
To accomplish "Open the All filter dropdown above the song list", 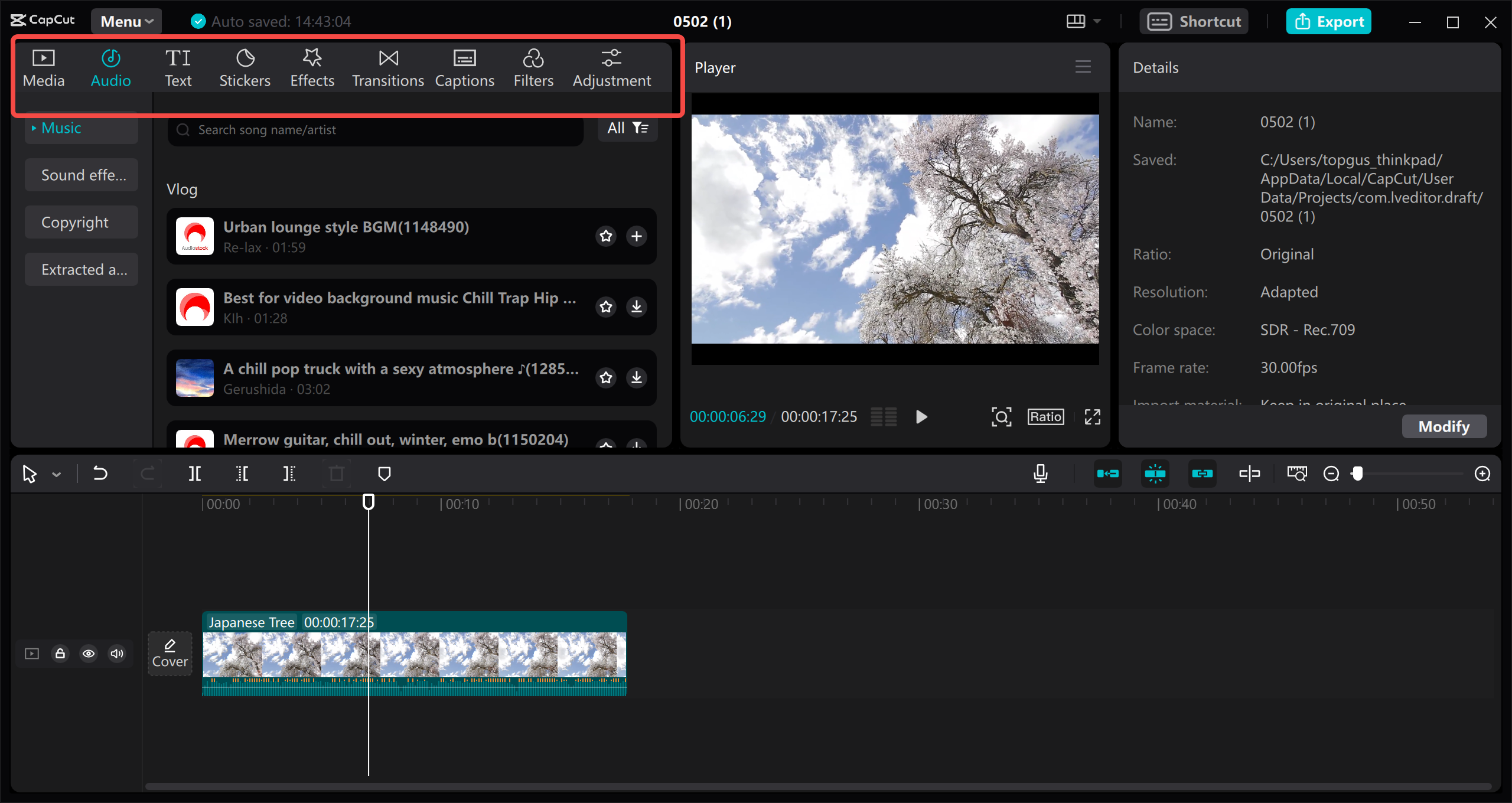I will (x=627, y=128).
